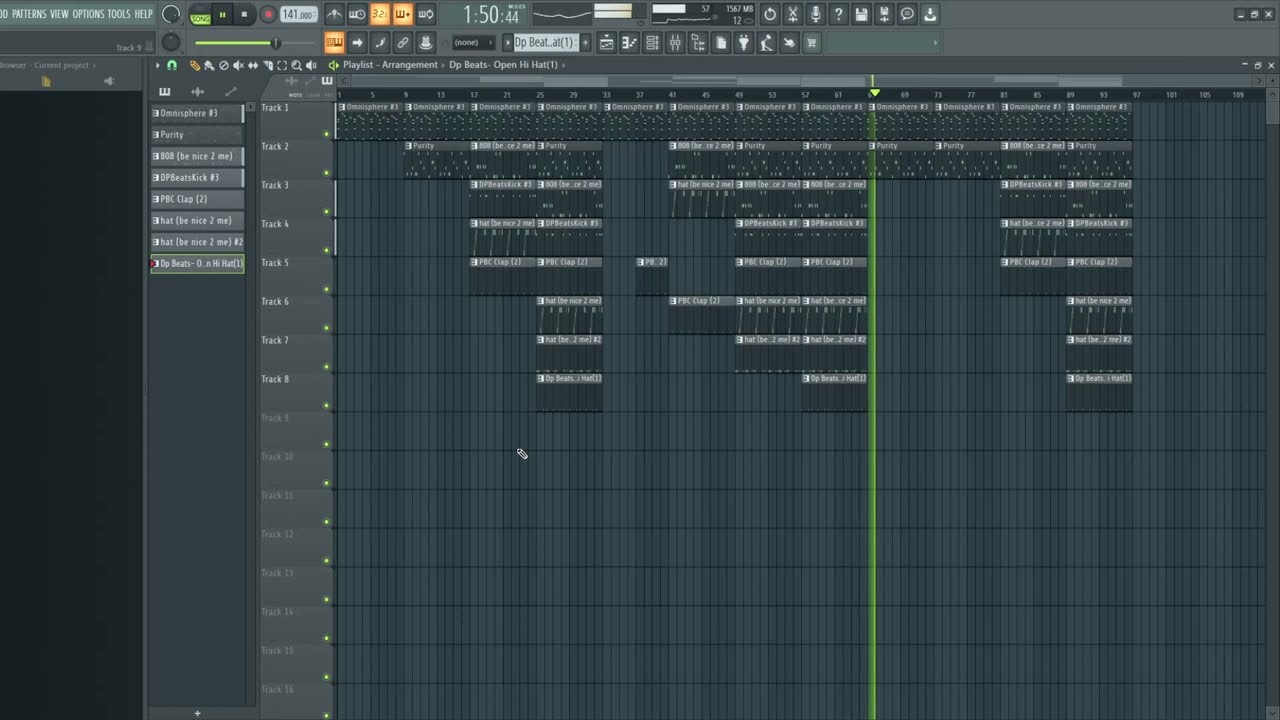Open the touch controllers icon
The width and height of the screenshot is (1280, 720).
tap(789, 43)
